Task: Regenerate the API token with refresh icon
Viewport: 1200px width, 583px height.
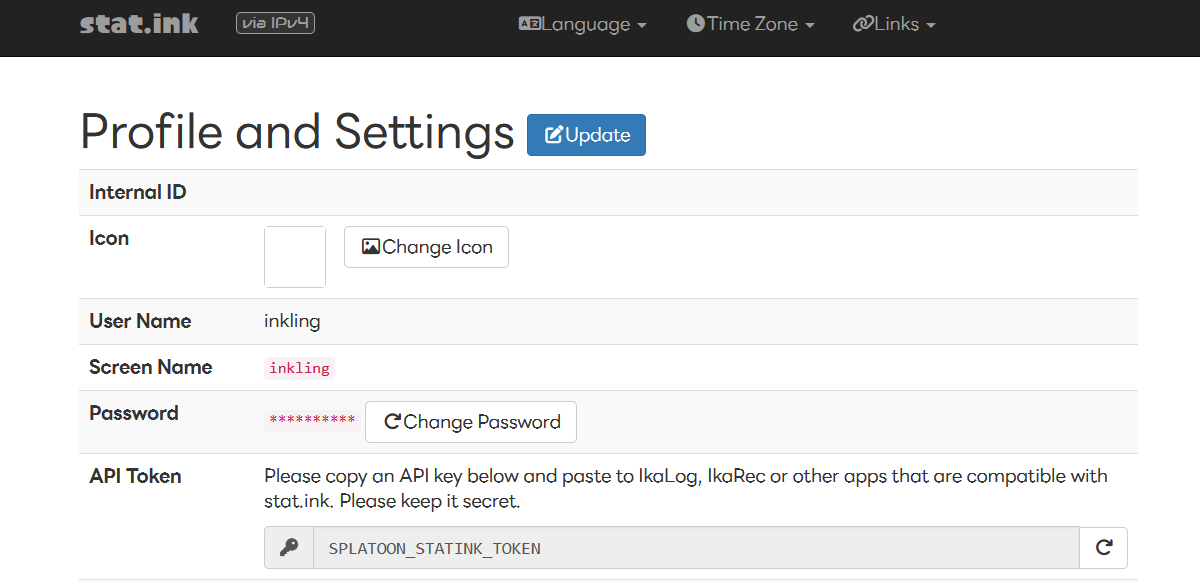Action: pyautogui.click(x=1104, y=548)
